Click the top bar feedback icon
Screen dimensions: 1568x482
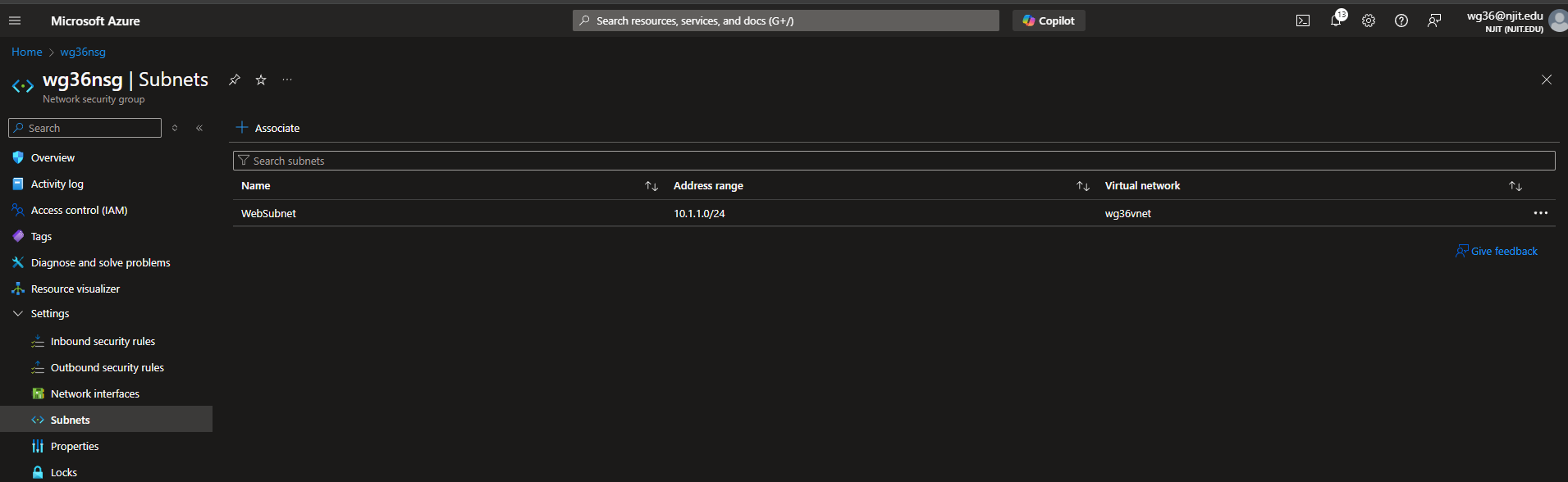pos(1434,20)
